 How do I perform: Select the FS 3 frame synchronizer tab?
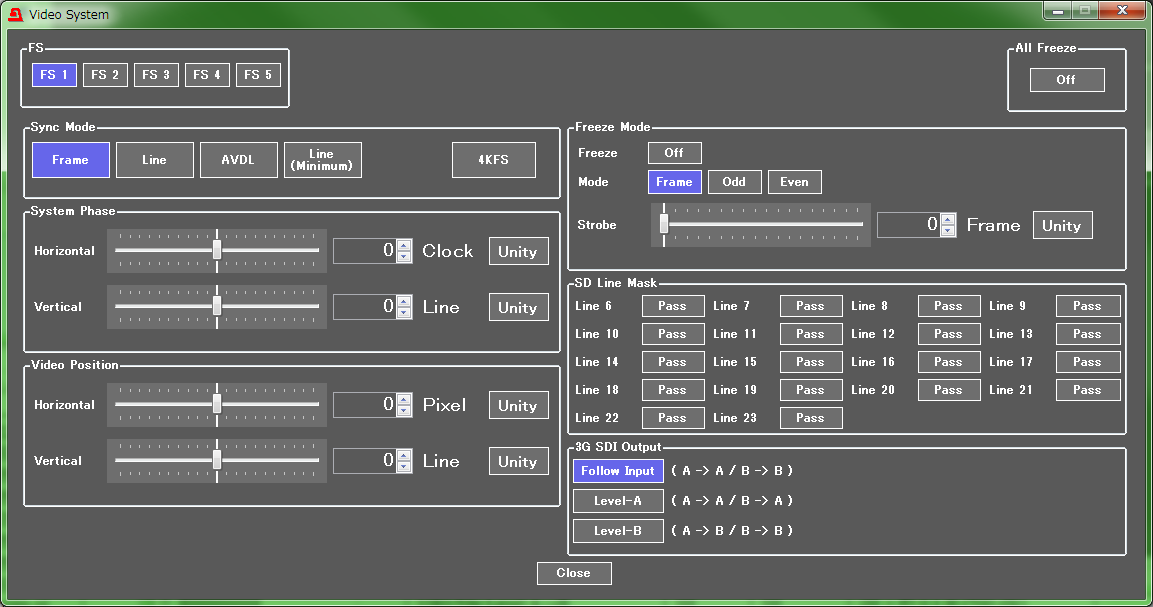click(156, 75)
